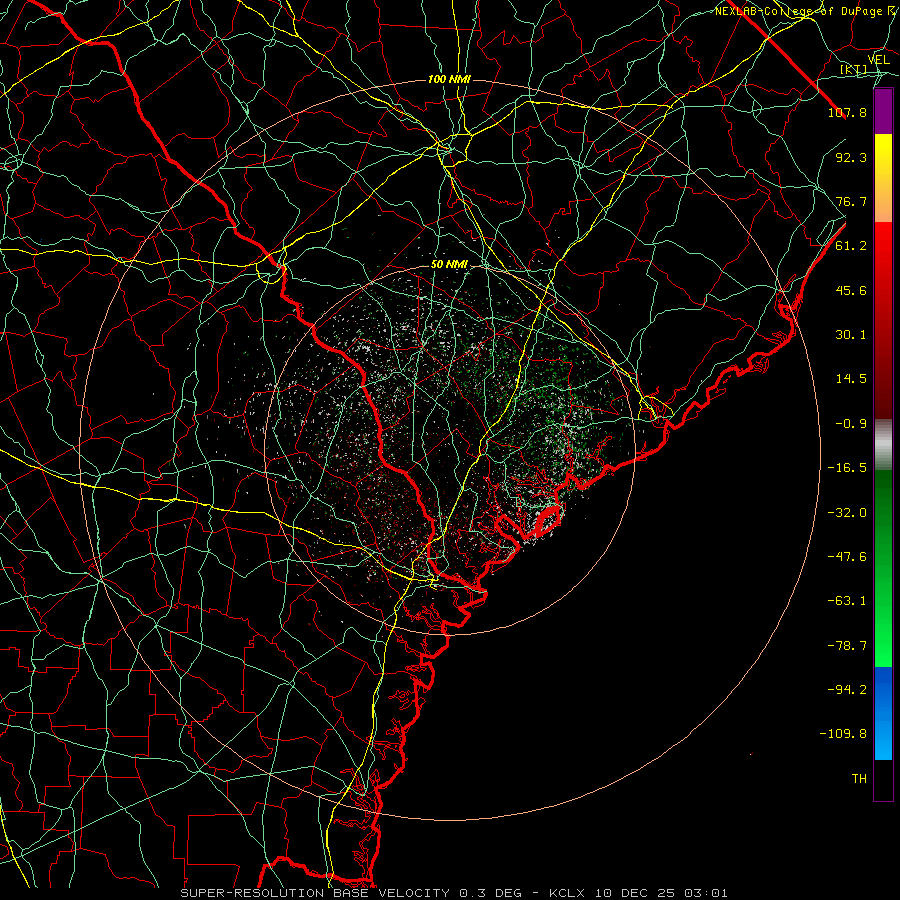Click the purple band of color scale
Image resolution: width=900 pixels, height=900 pixels.
pos(883,111)
